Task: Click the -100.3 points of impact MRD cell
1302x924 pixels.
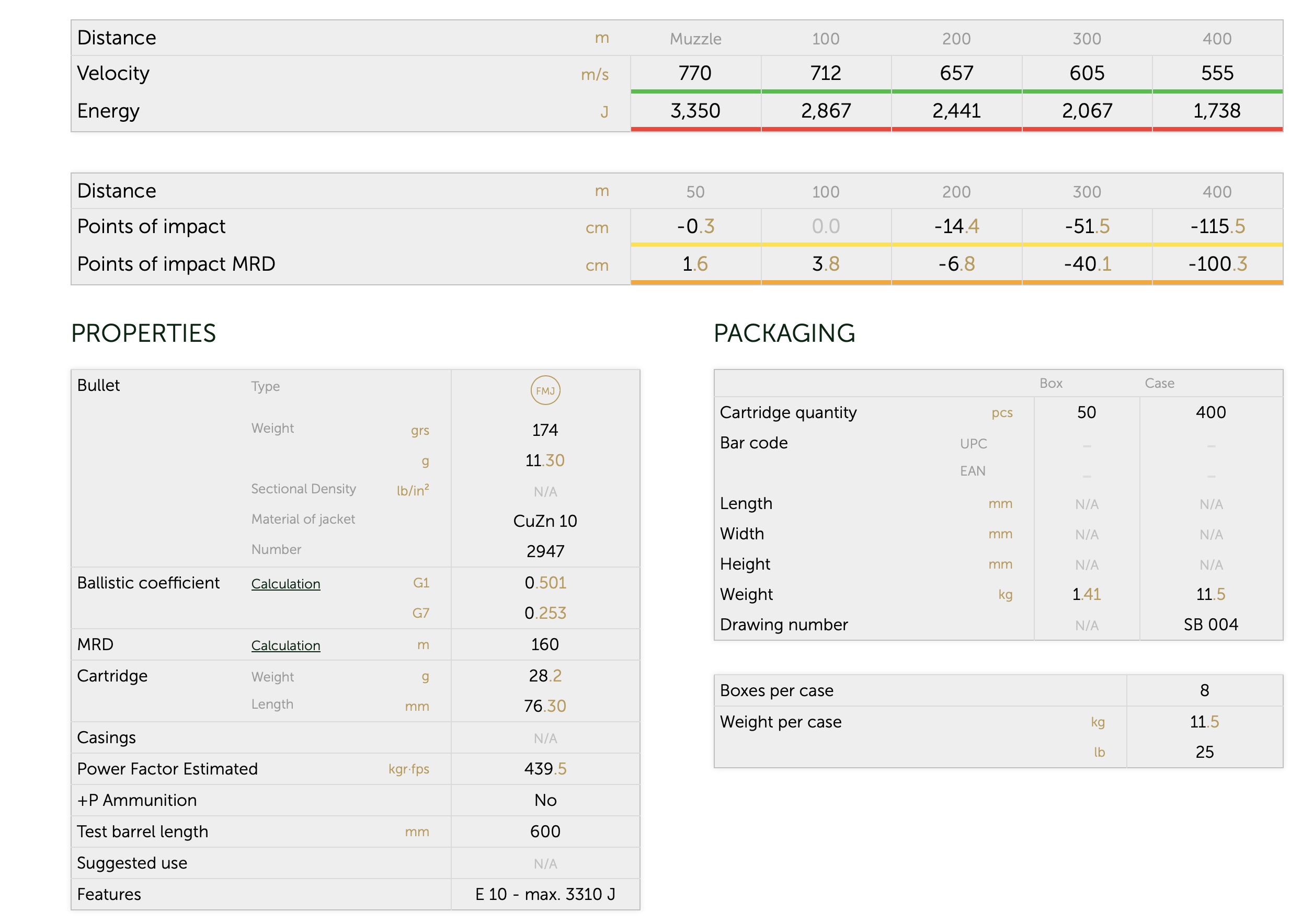Action: [1217, 264]
